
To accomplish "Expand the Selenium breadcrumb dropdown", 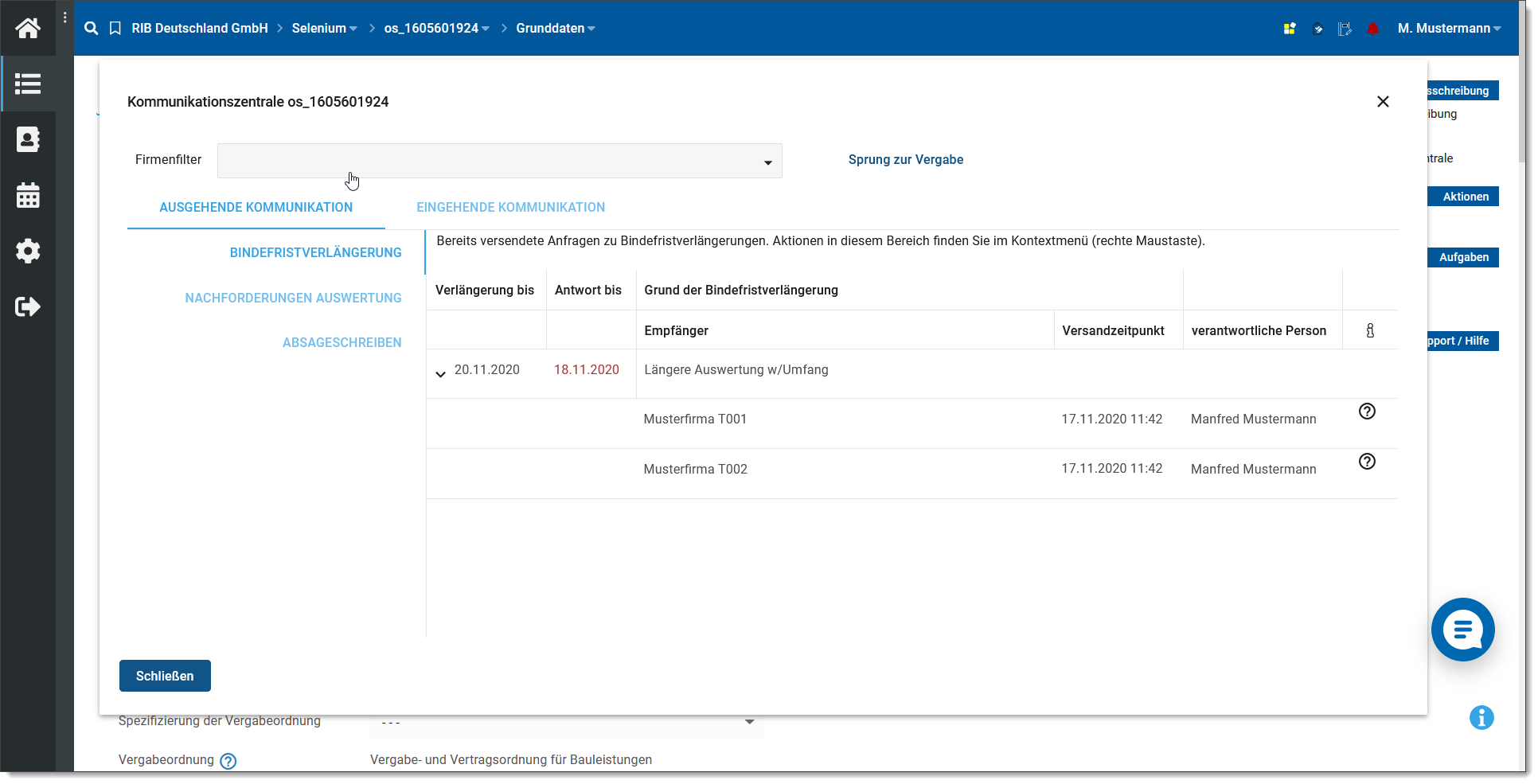I will (x=324, y=29).
